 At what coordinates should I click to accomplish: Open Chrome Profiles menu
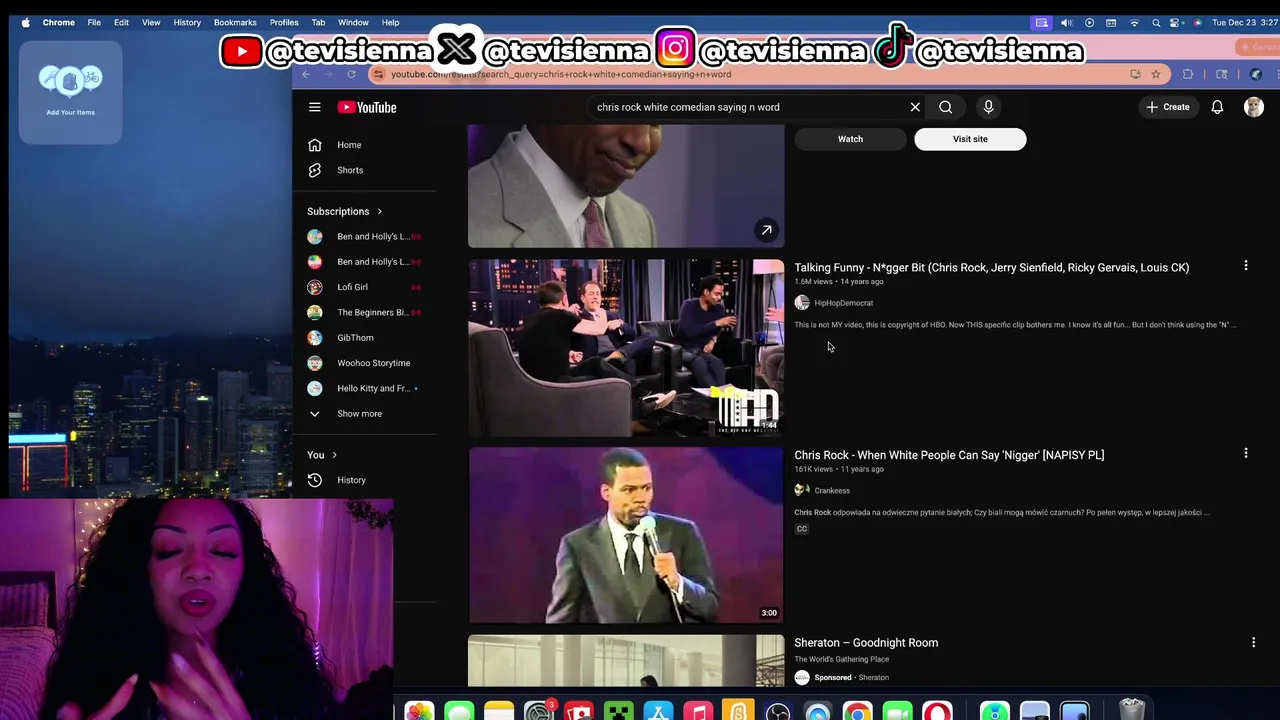coord(284,22)
